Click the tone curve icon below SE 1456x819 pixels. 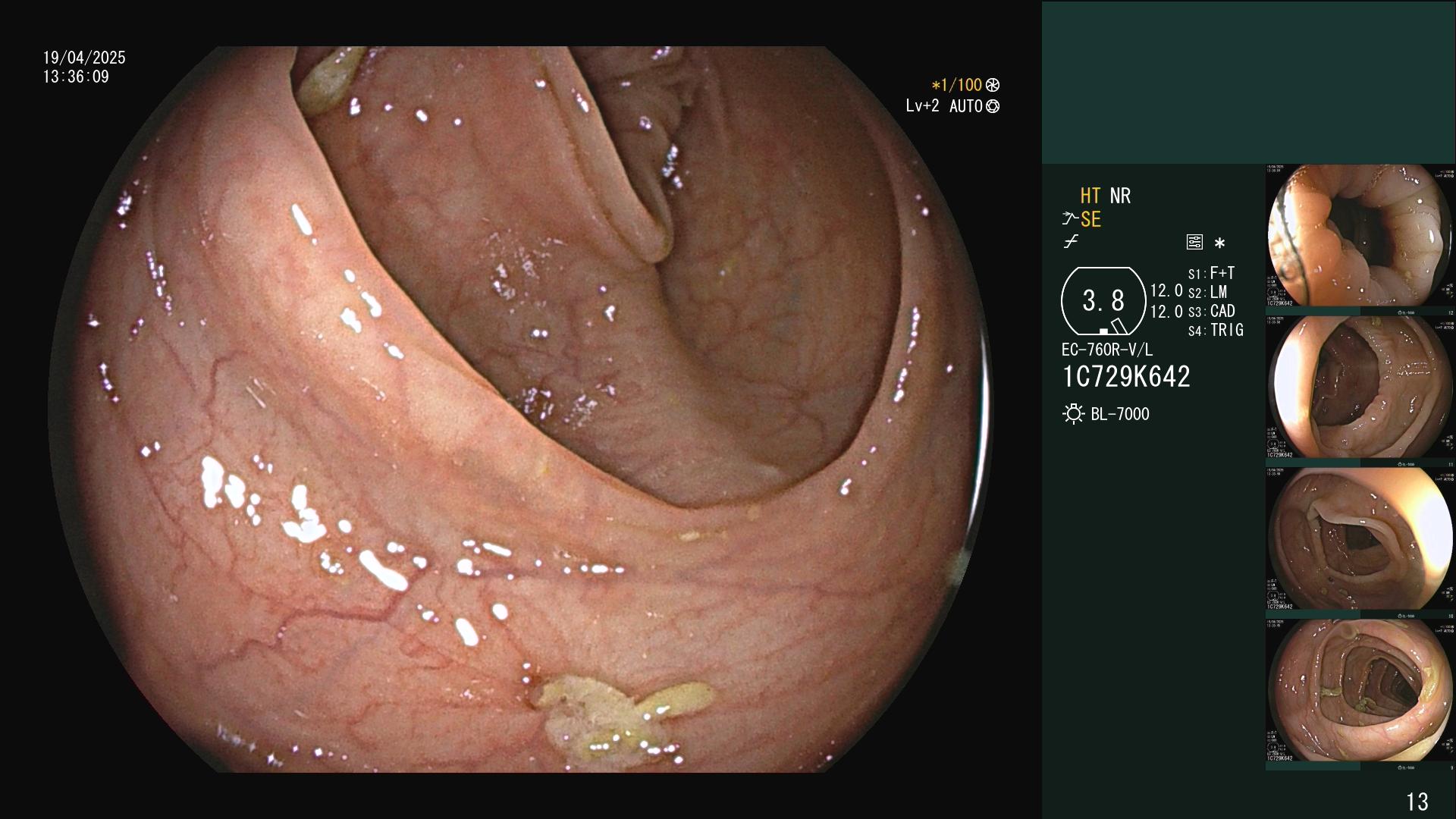coord(1071,242)
